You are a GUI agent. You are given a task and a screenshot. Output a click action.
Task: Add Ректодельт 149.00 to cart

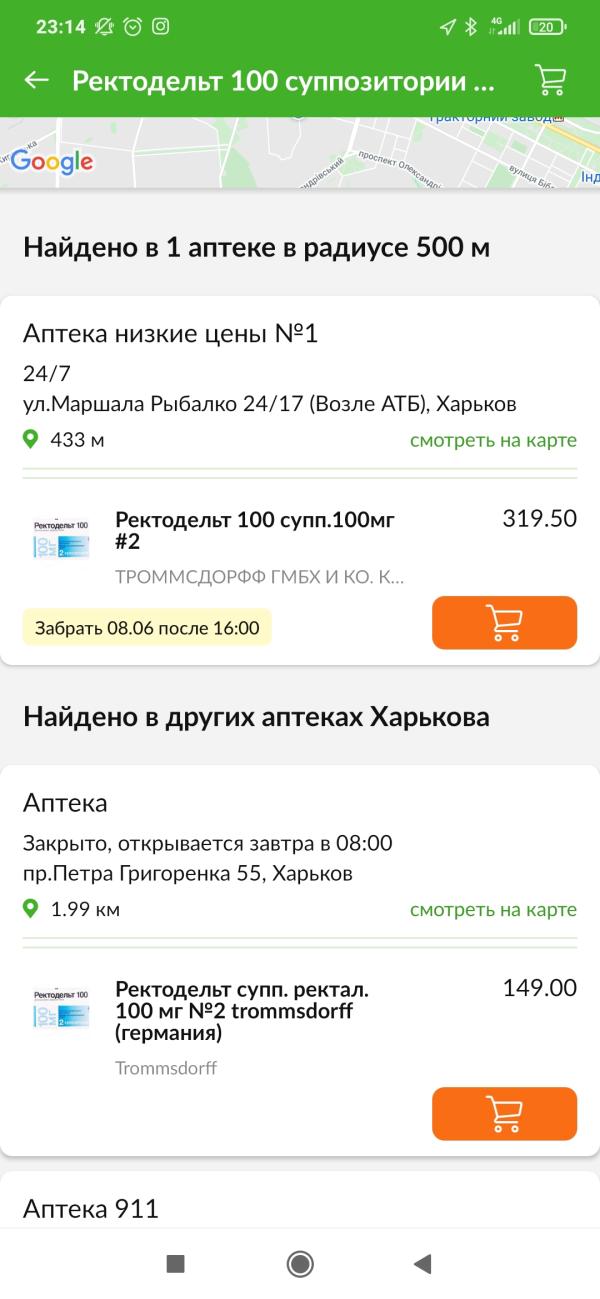(x=504, y=1114)
